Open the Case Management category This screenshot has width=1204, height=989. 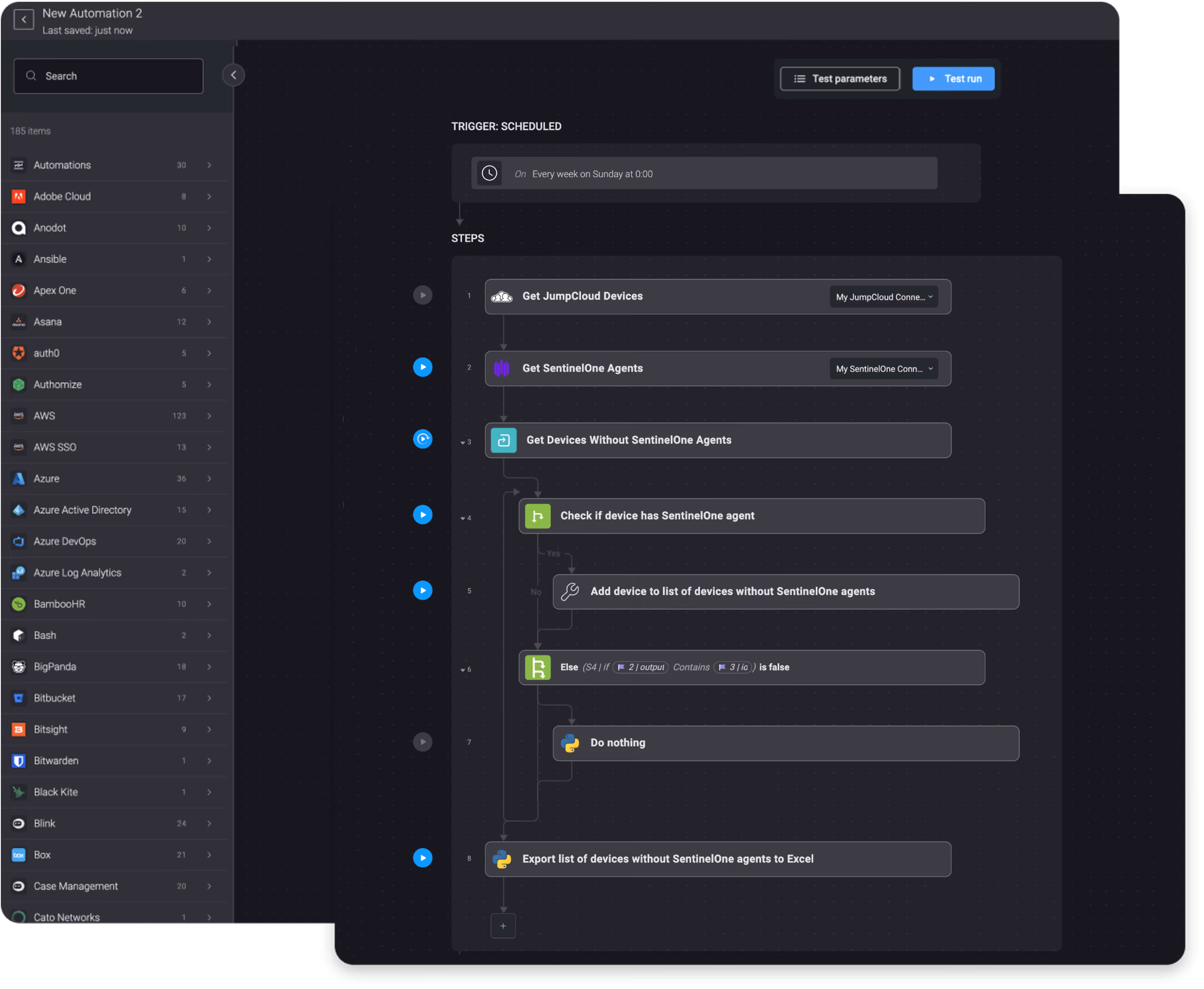point(114,887)
